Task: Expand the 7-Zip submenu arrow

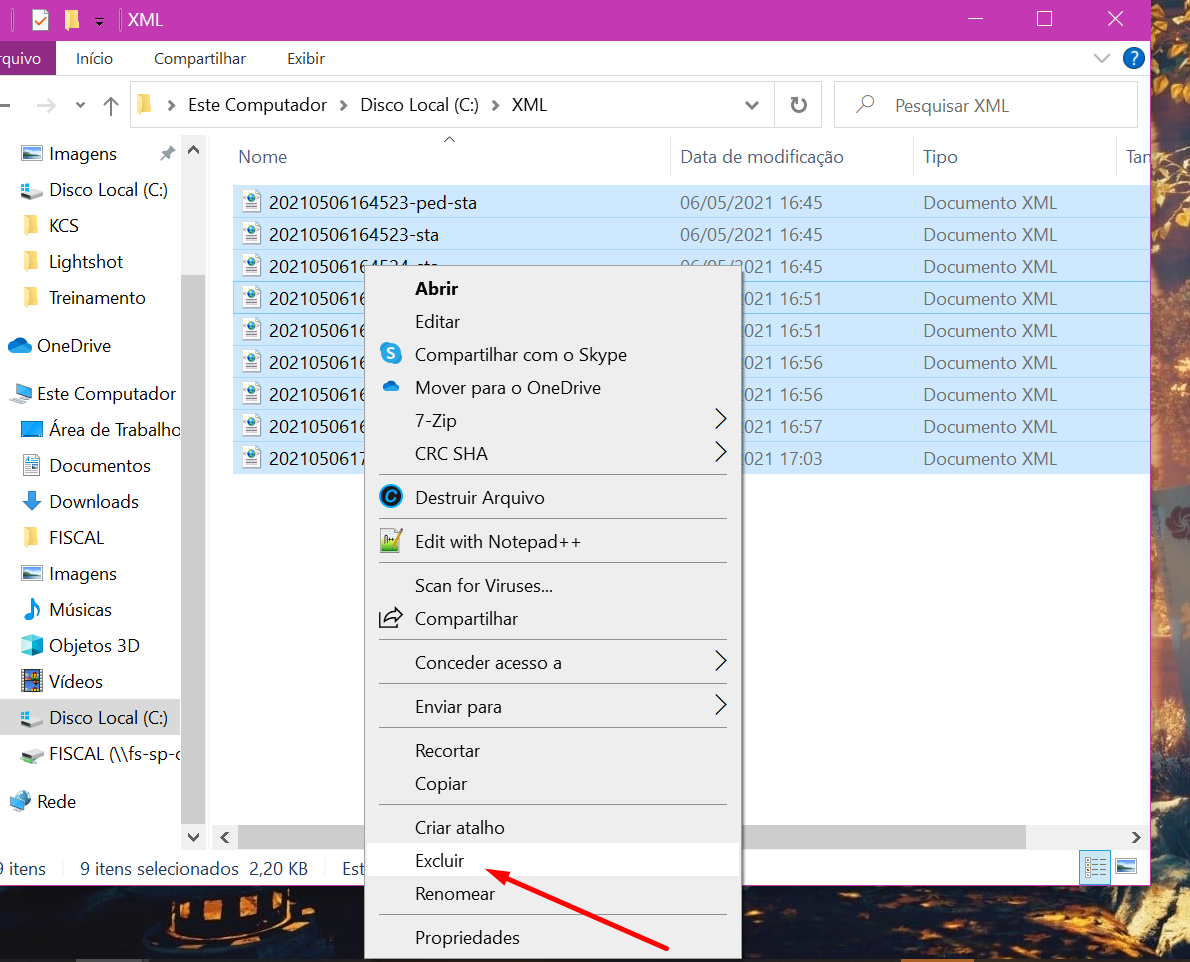Action: [x=720, y=419]
